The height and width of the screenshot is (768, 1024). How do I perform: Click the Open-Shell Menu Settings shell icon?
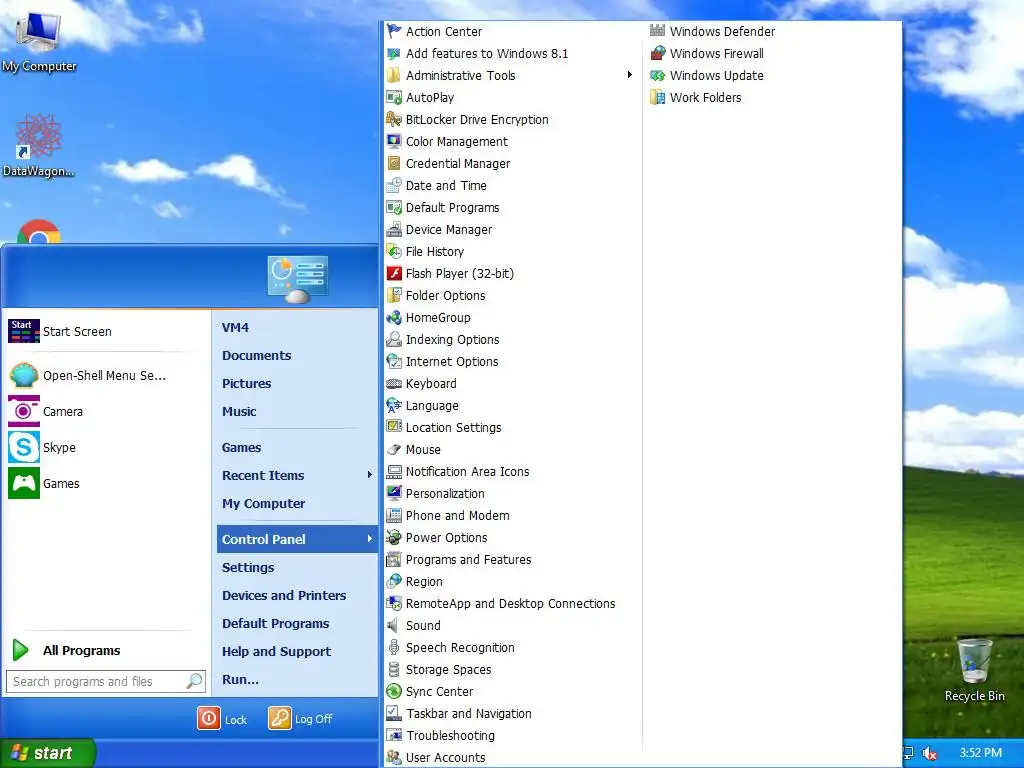point(24,376)
